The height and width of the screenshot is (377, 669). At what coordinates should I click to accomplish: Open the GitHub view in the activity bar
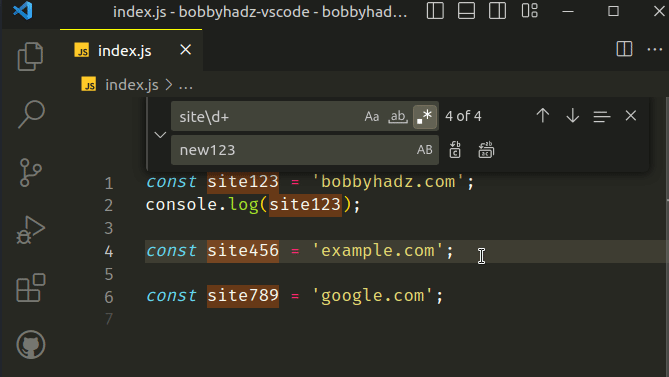tap(31, 345)
